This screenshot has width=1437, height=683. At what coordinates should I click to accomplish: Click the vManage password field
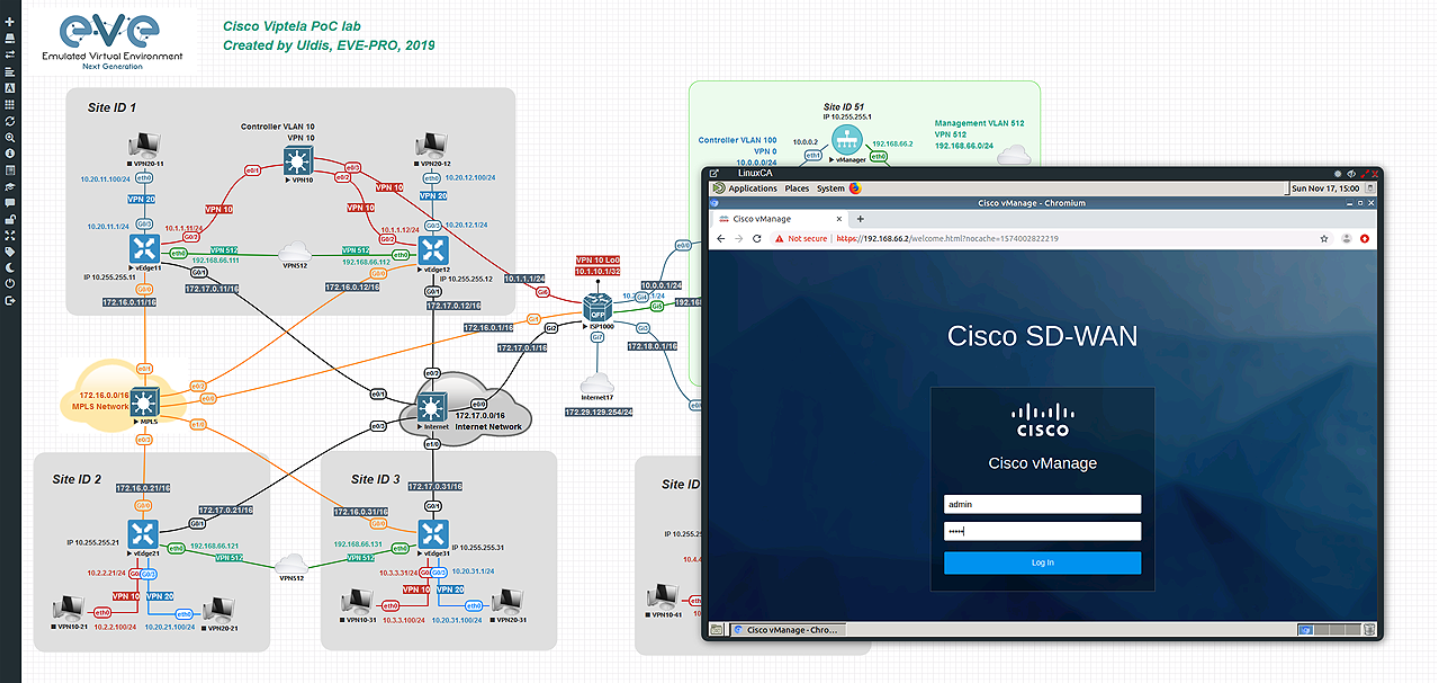1042,531
